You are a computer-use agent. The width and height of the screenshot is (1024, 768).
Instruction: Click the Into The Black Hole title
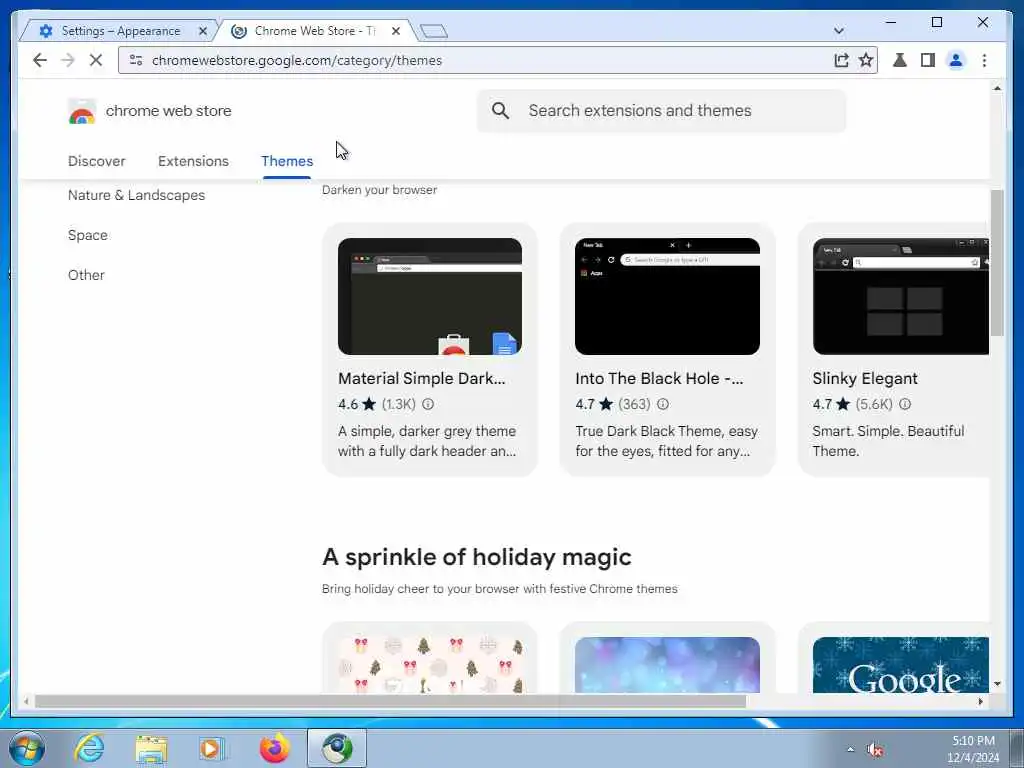pyautogui.click(x=659, y=379)
